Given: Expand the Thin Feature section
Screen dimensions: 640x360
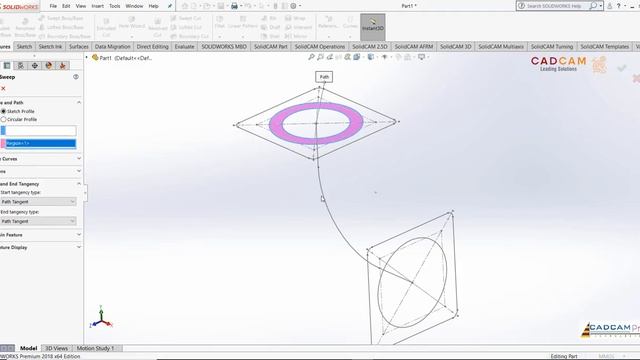Looking at the screenshot, I should coord(79,235).
